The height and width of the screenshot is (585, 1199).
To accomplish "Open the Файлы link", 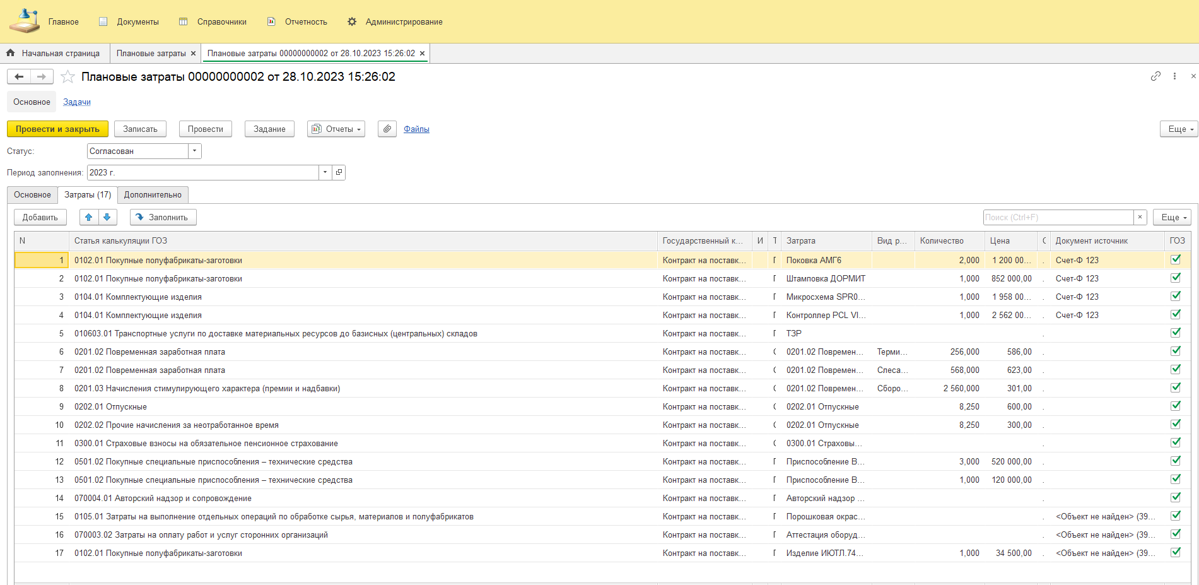I will tap(416, 129).
